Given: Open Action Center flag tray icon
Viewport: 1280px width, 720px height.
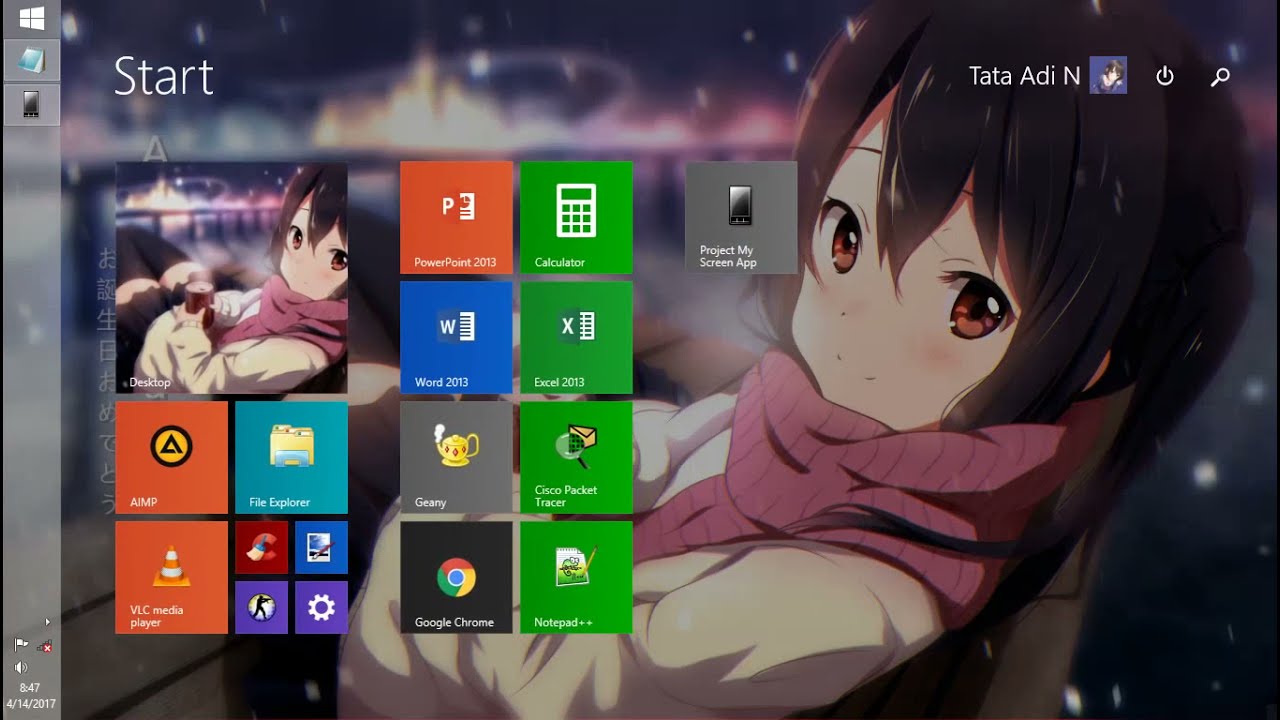Looking at the screenshot, I should click(x=21, y=645).
